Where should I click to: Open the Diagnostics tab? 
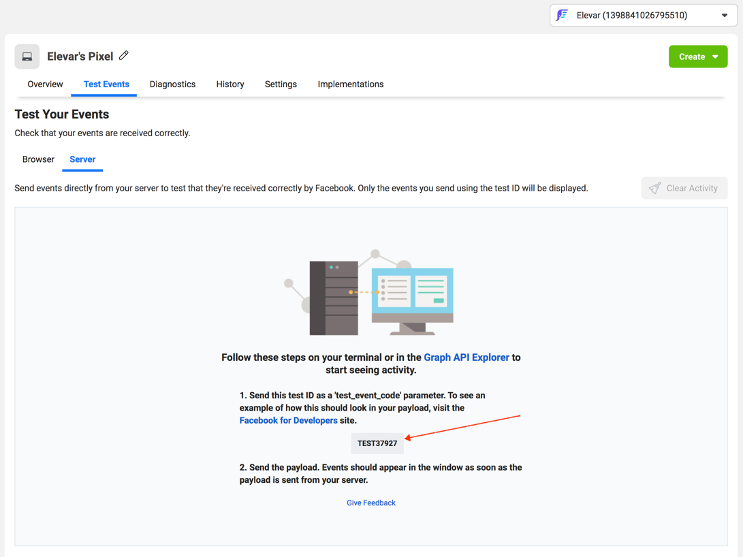172,84
